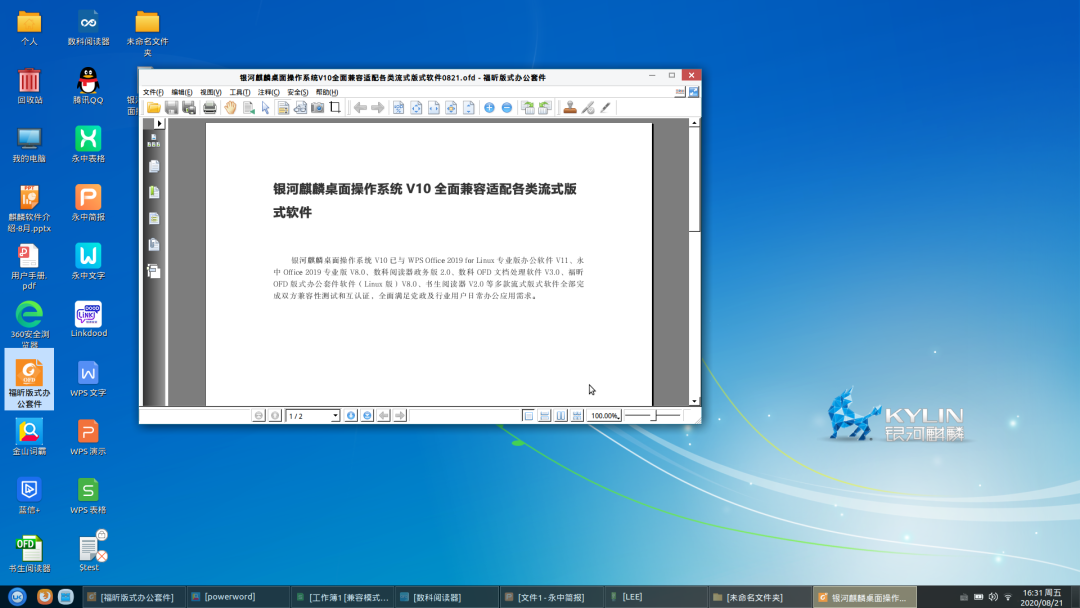Select the Crop tool icon
The height and width of the screenshot is (608, 1080).
[335, 107]
